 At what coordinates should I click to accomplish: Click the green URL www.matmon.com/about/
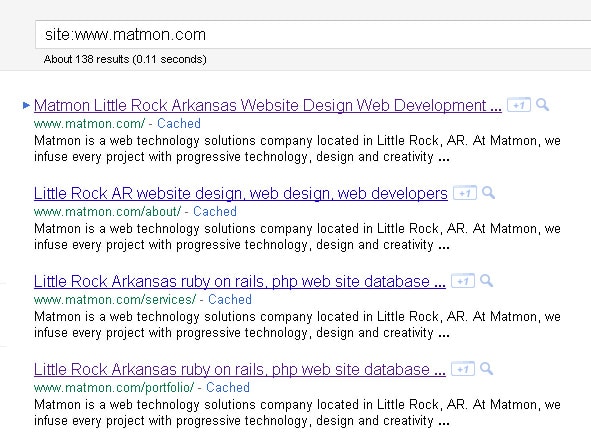pos(107,212)
